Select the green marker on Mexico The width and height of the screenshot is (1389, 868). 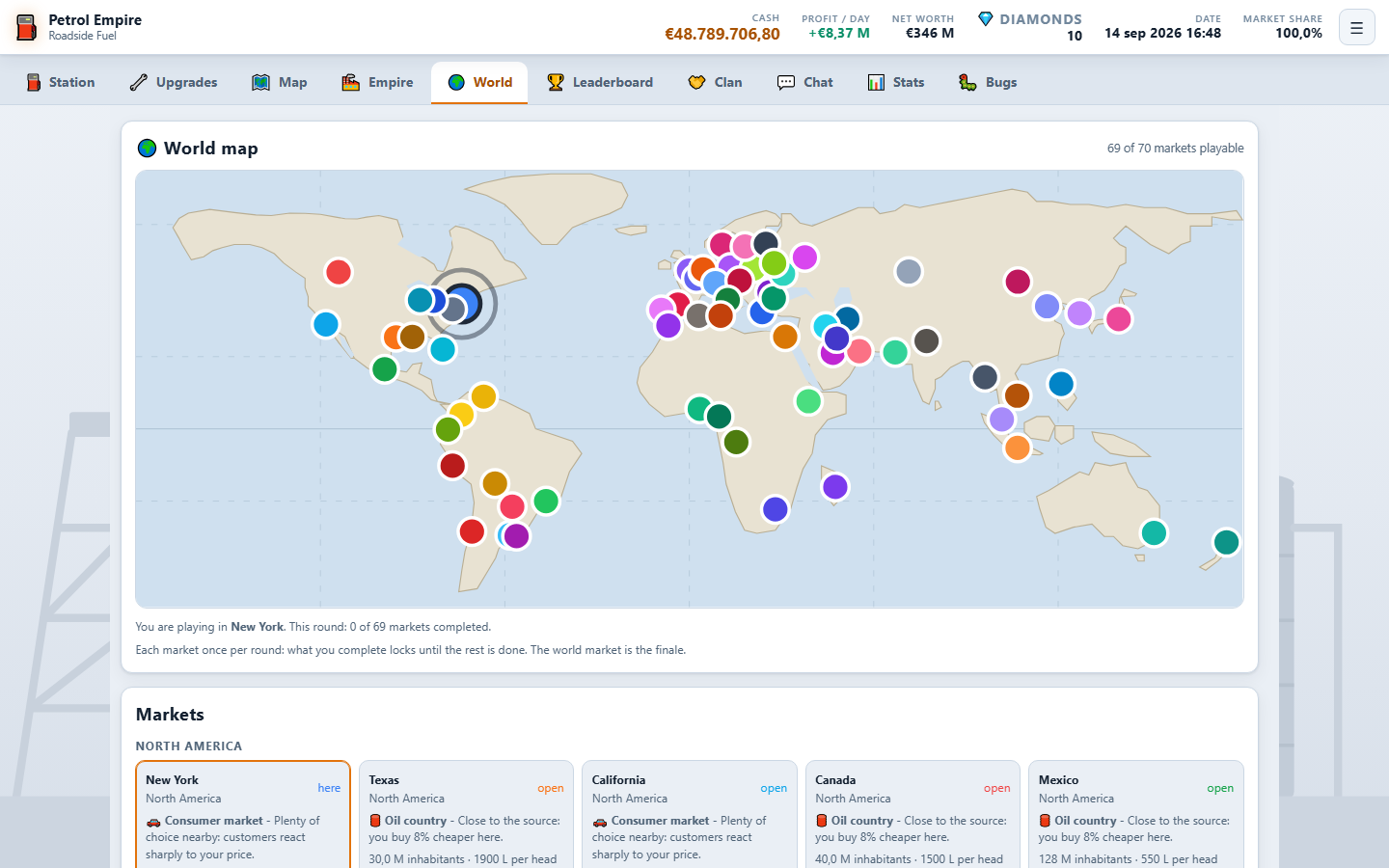[385, 368]
